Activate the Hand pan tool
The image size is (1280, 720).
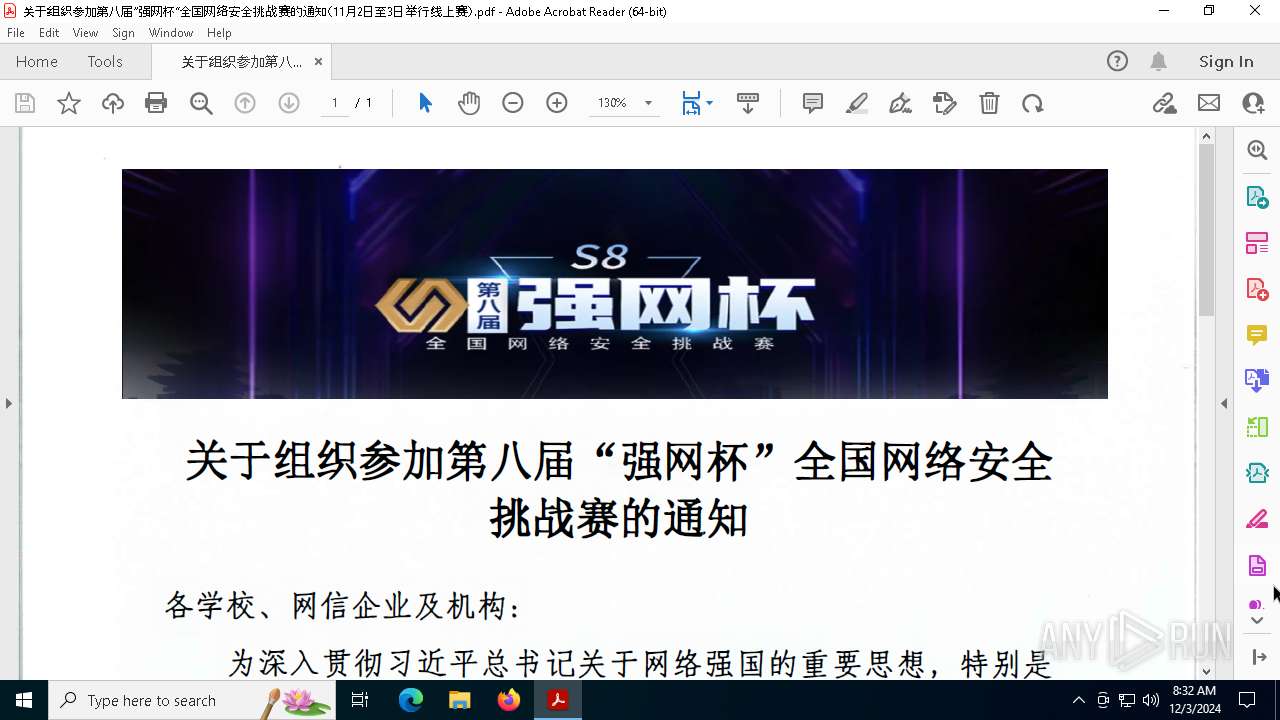tap(469, 103)
